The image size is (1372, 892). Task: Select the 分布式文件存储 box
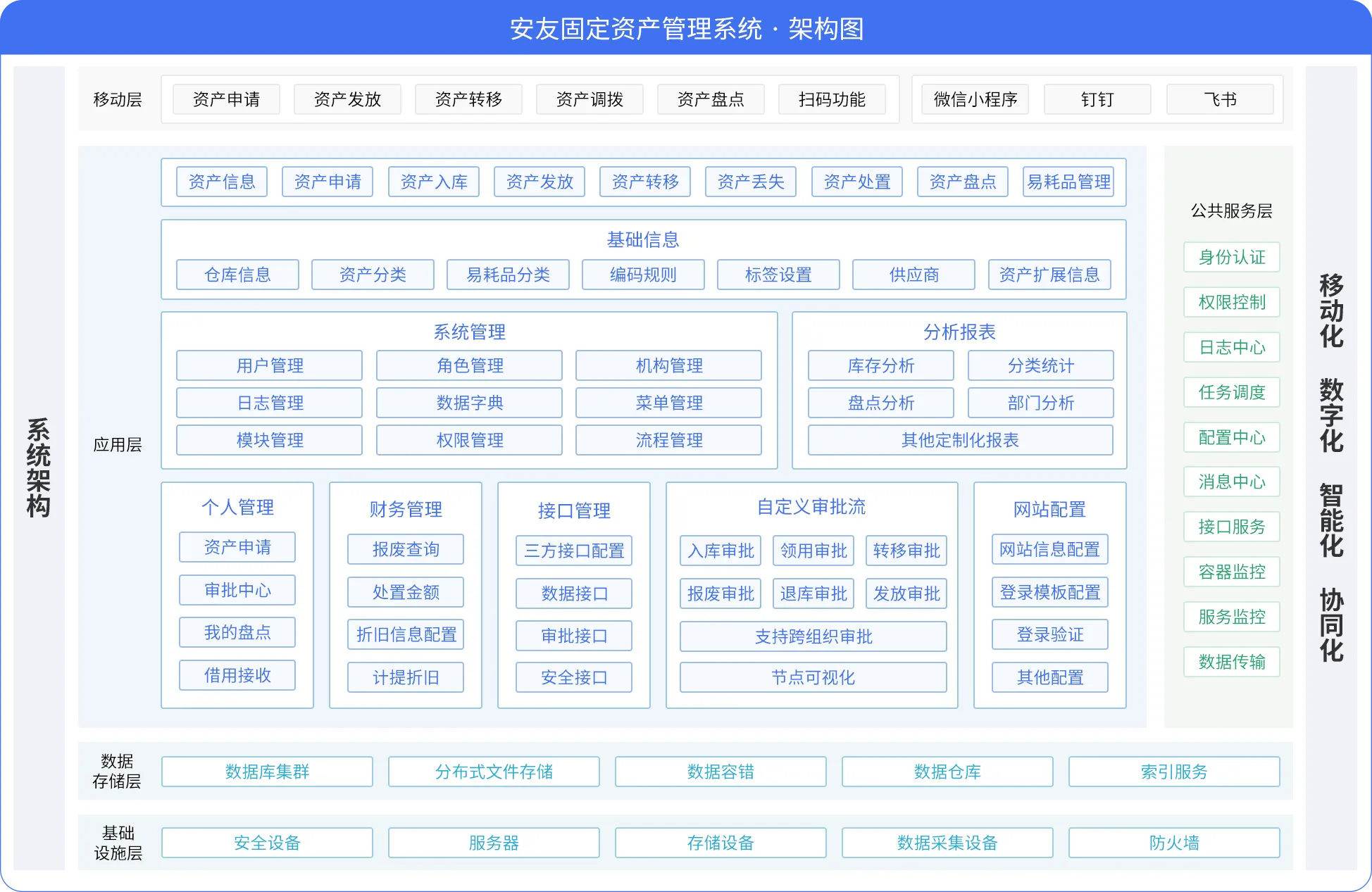coord(494,772)
